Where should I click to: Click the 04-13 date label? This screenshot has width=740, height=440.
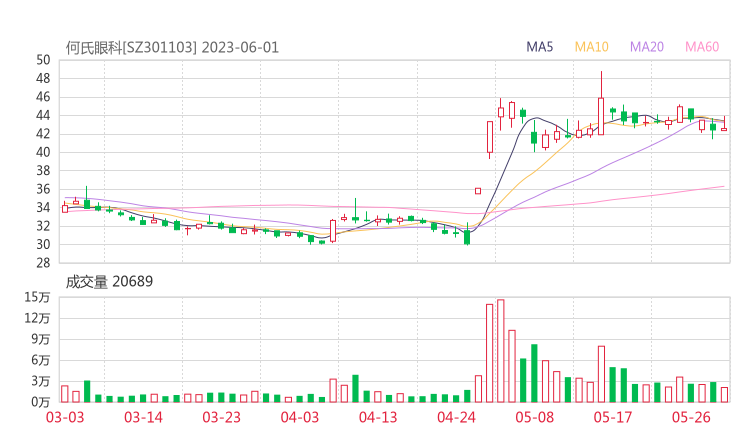(x=378, y=417)
